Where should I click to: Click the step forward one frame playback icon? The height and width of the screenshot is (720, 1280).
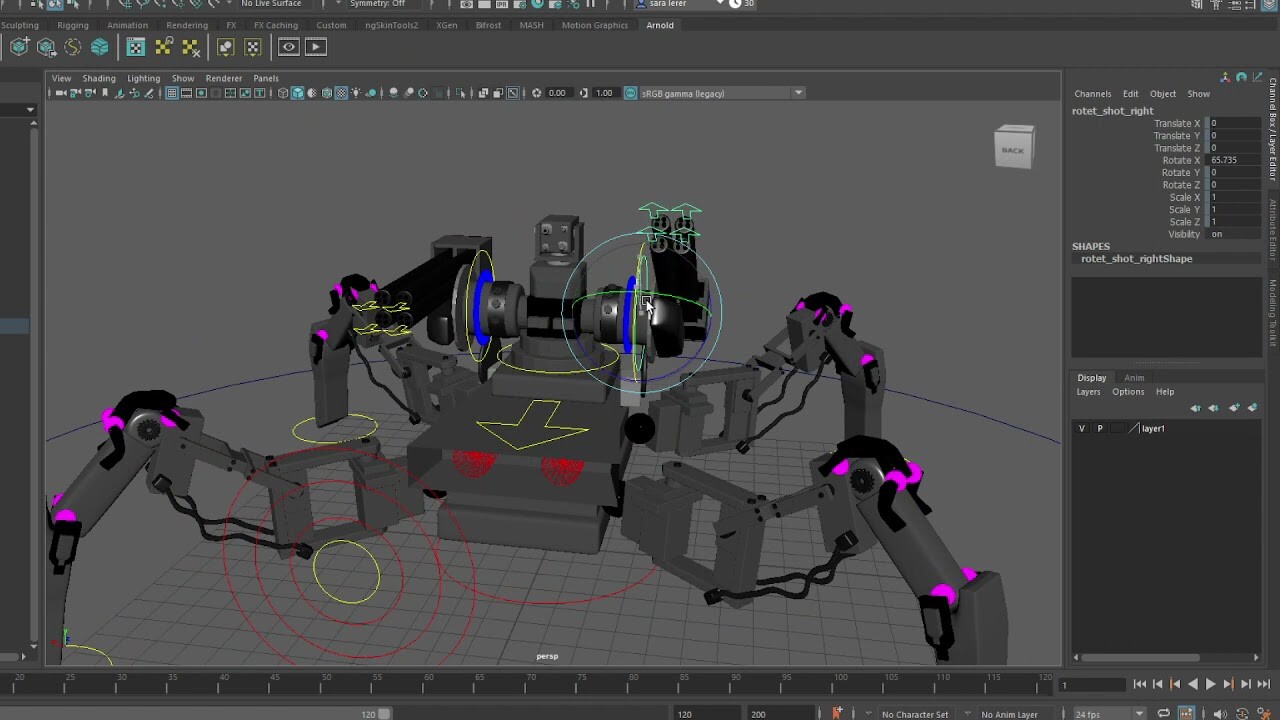click(x=1246, y=685)
